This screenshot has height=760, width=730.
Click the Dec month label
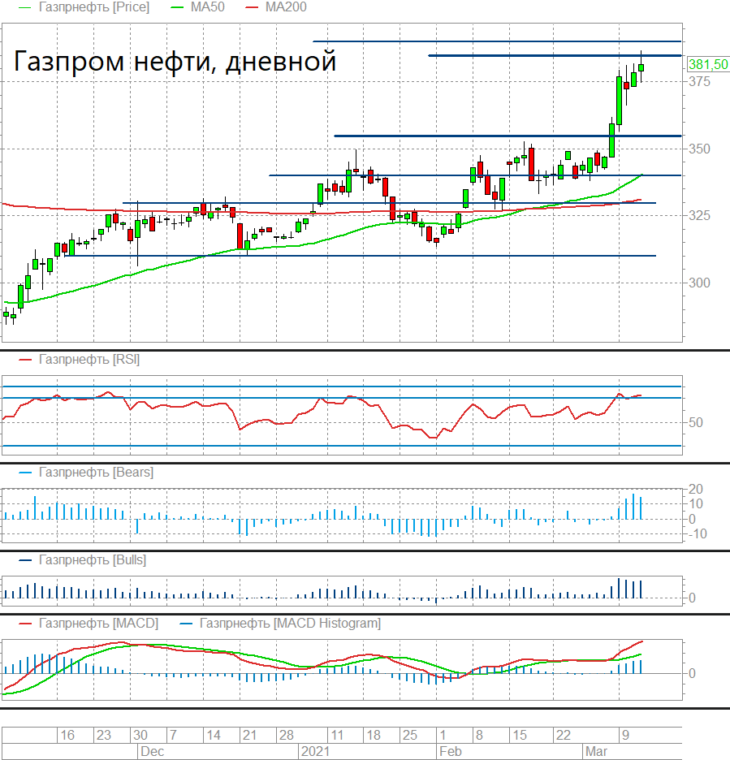click(152, 751)
